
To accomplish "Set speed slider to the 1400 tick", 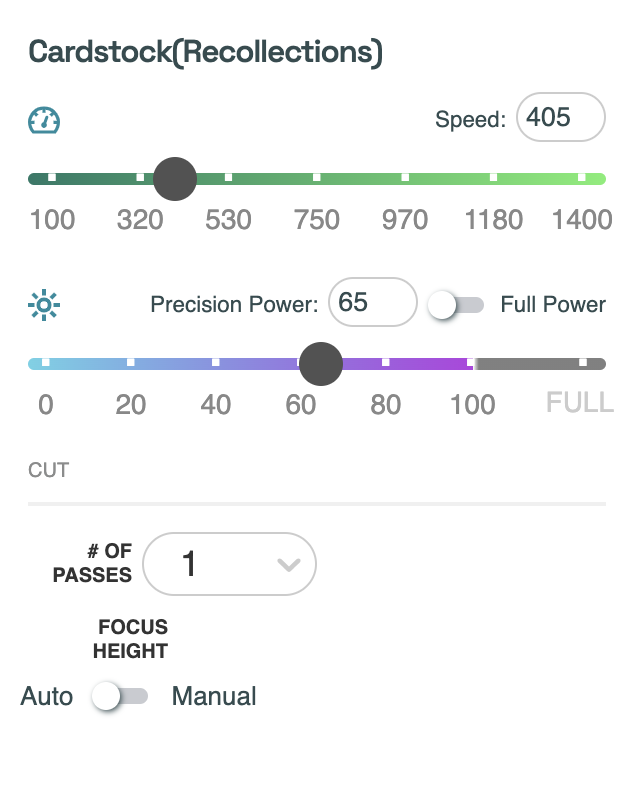I will 582,178.
